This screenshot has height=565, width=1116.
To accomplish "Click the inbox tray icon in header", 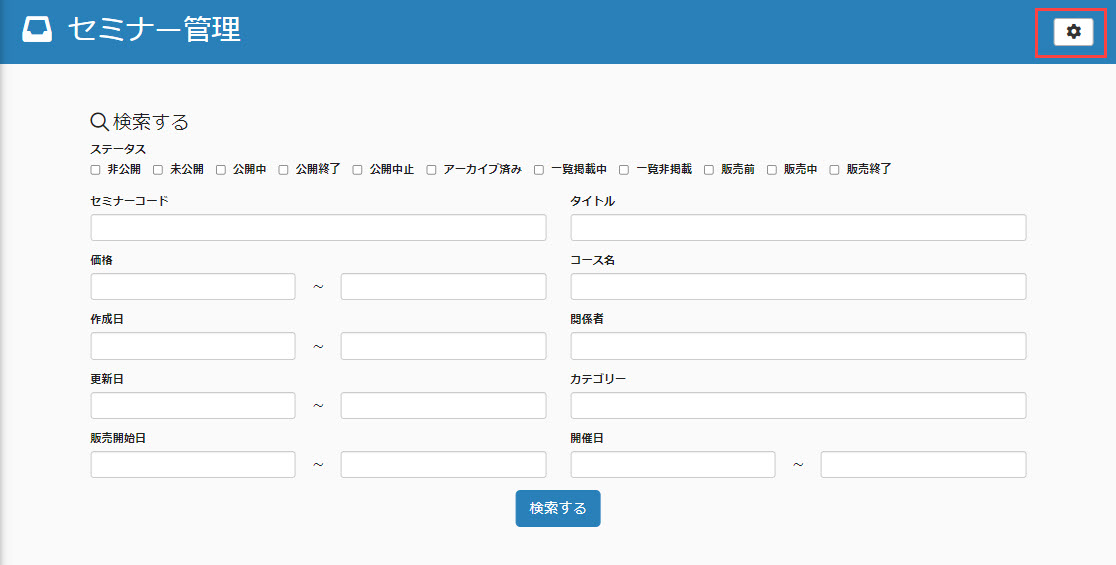I will pyautogui.click(x=37, y=31).
